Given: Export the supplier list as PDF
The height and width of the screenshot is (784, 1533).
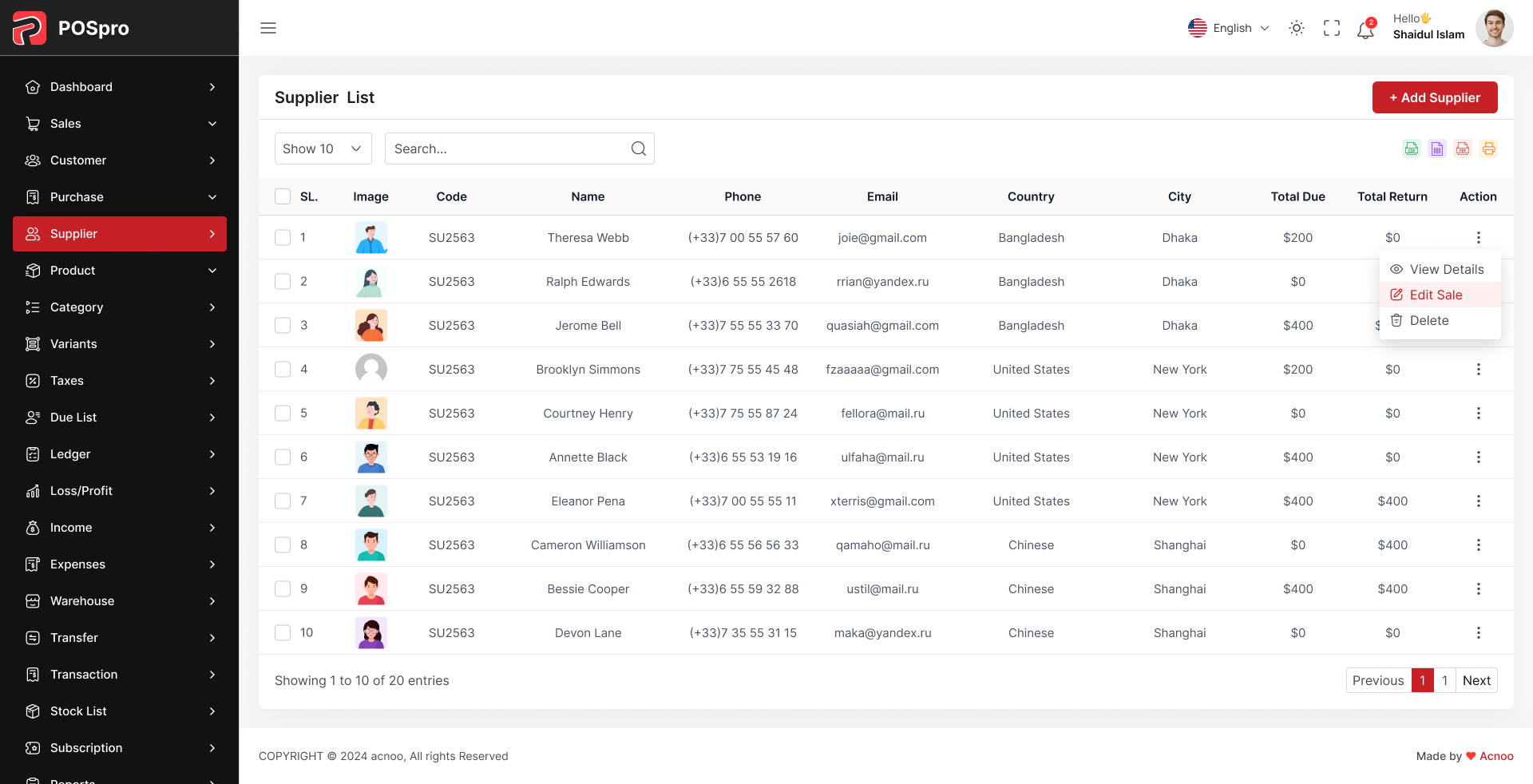Looking at the screenshot, I should (x=1462, y=148).
